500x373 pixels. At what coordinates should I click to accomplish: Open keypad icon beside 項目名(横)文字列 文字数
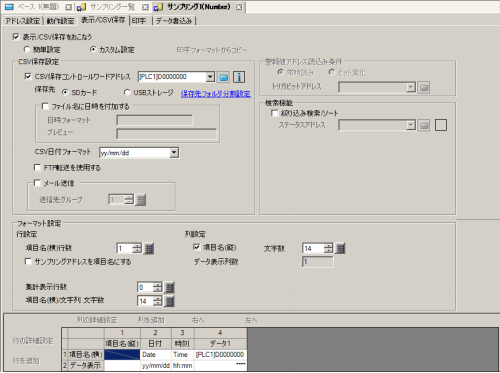click(x=169, y=301)
